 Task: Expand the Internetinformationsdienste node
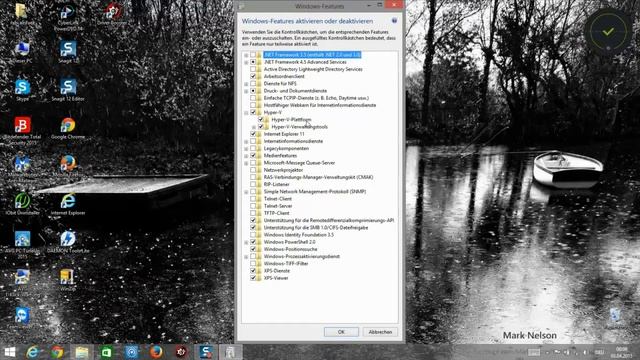246,141
